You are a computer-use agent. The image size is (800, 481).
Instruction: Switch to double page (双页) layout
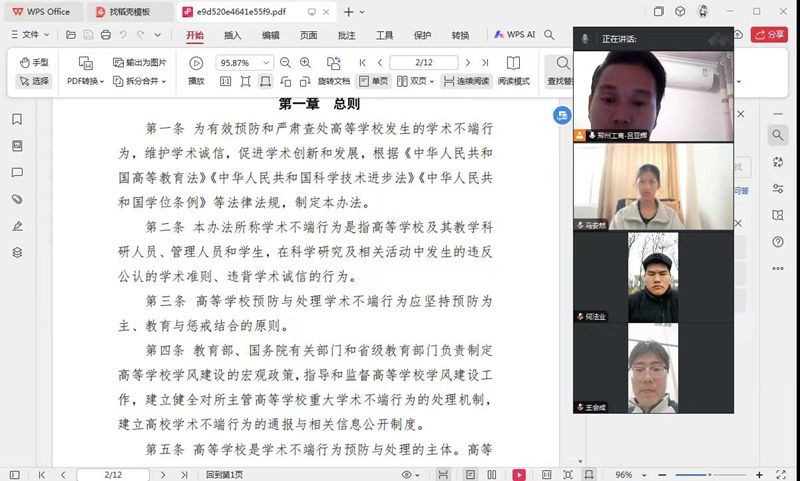click(411, 81)
